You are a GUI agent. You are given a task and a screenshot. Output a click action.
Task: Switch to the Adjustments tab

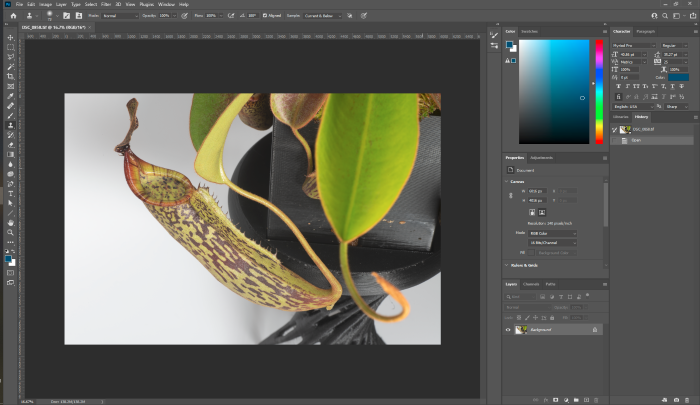[x=541, y=158]
